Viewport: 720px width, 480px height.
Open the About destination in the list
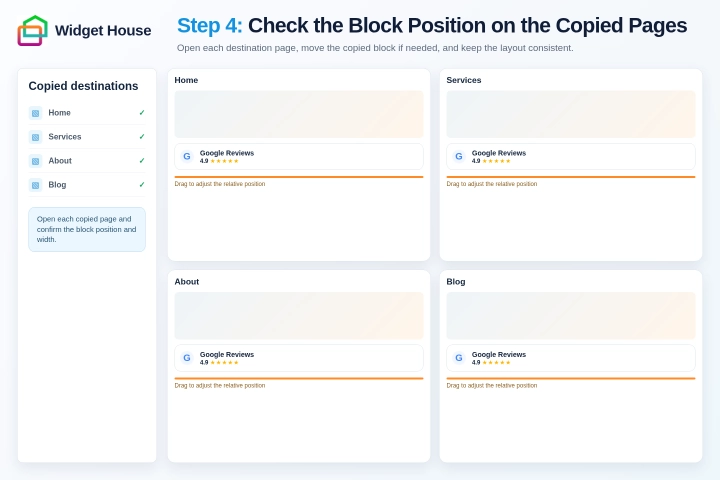coord(87,161)
